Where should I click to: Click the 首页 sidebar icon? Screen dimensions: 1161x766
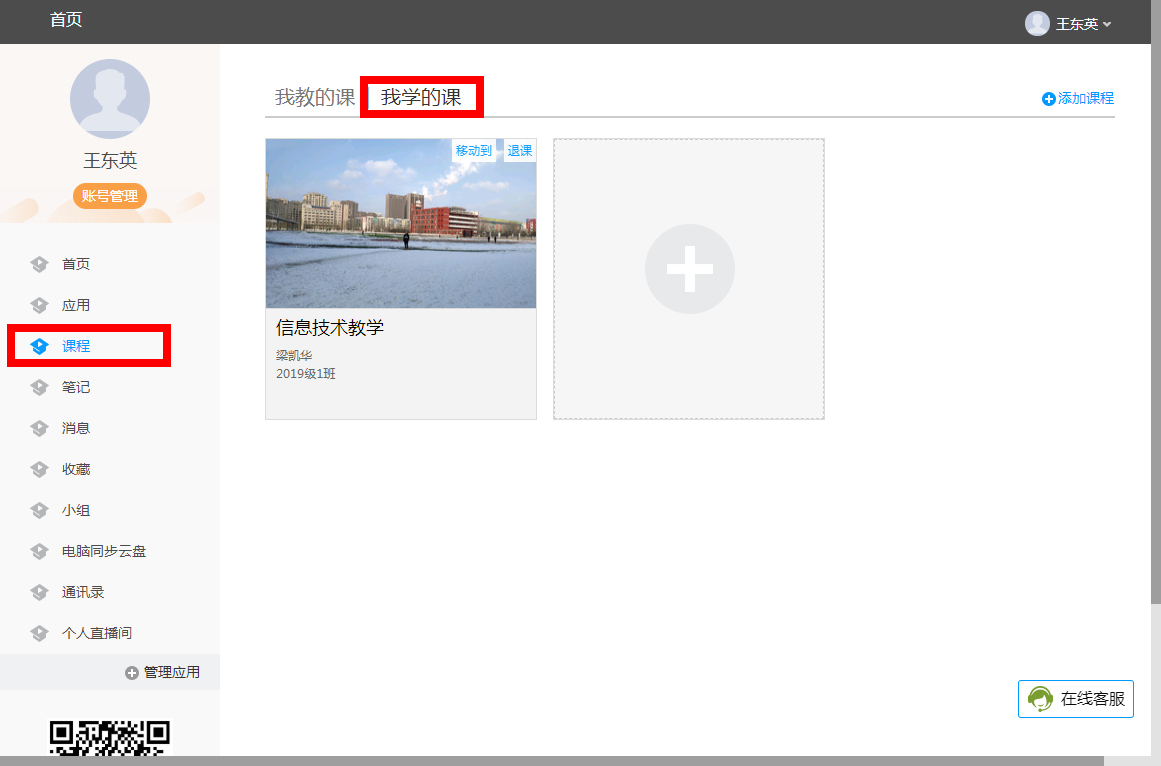point(39,264)
